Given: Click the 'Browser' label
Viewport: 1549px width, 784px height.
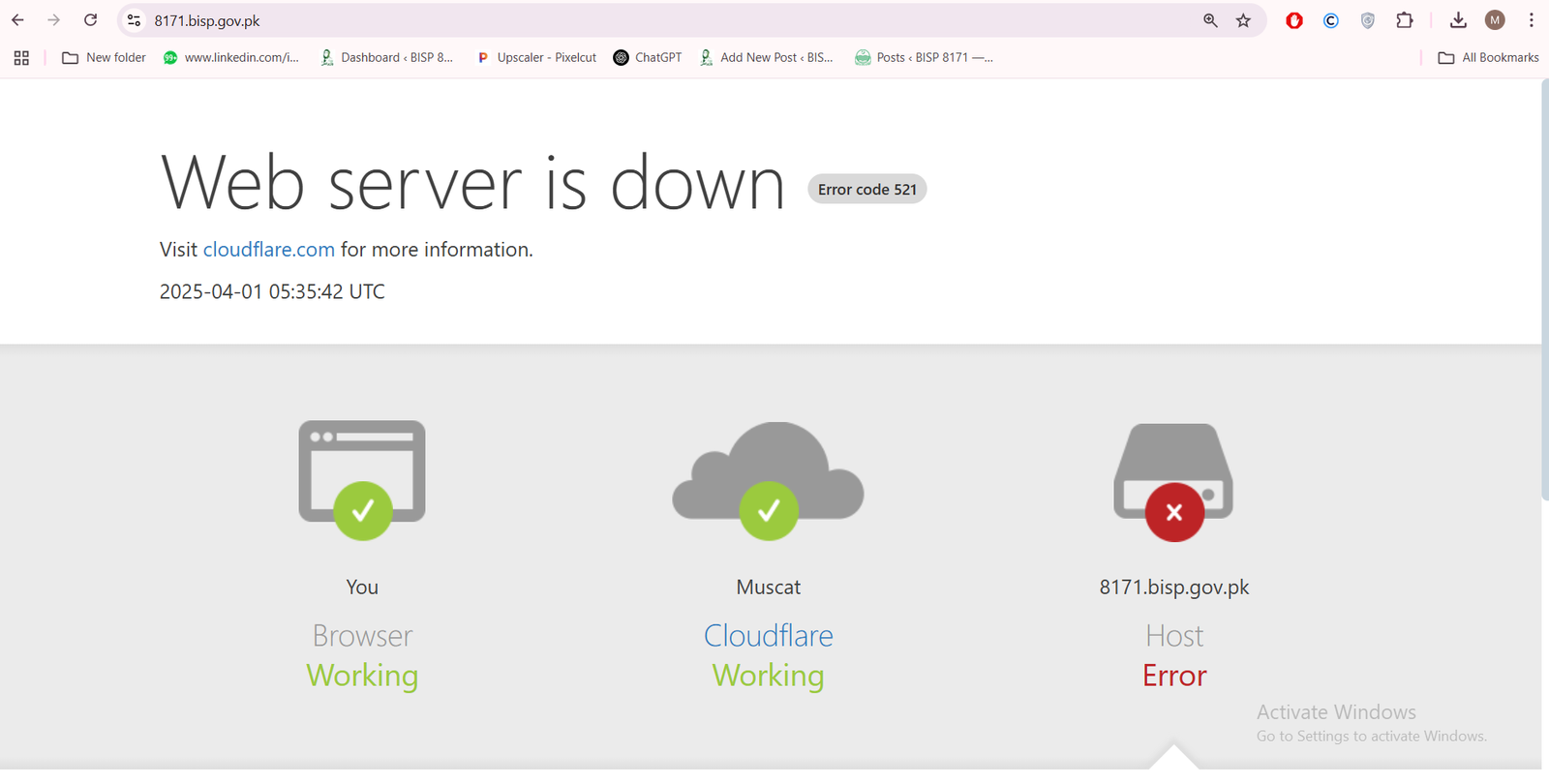Looking at the screenshot, I should (x=362, y=636).
